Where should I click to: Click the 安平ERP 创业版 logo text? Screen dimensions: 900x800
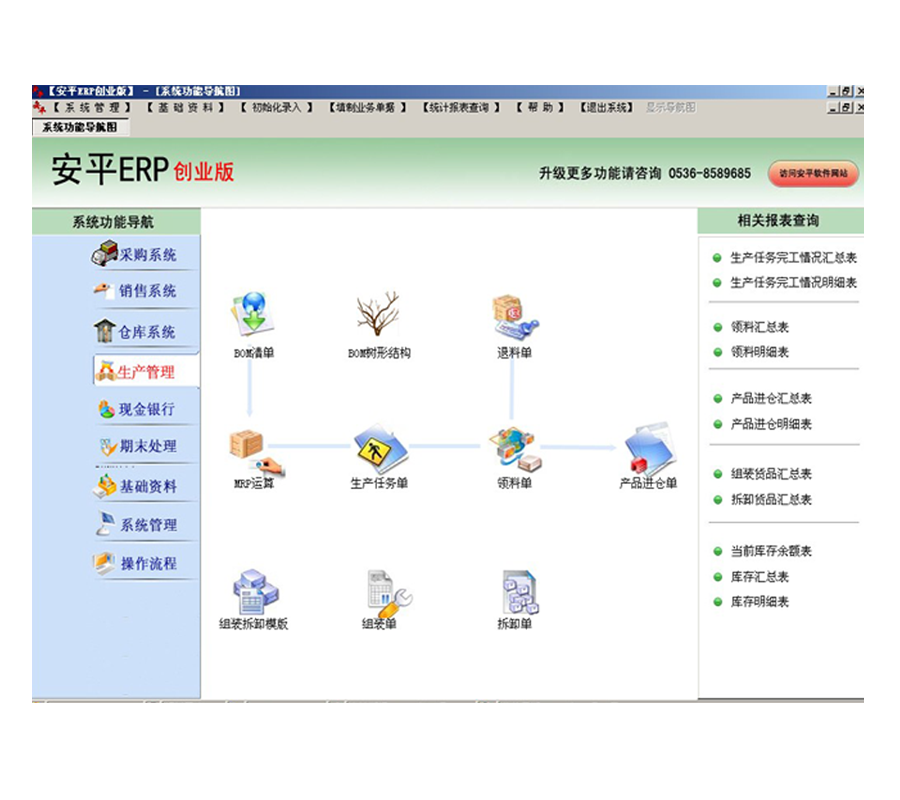click(143, 170)
